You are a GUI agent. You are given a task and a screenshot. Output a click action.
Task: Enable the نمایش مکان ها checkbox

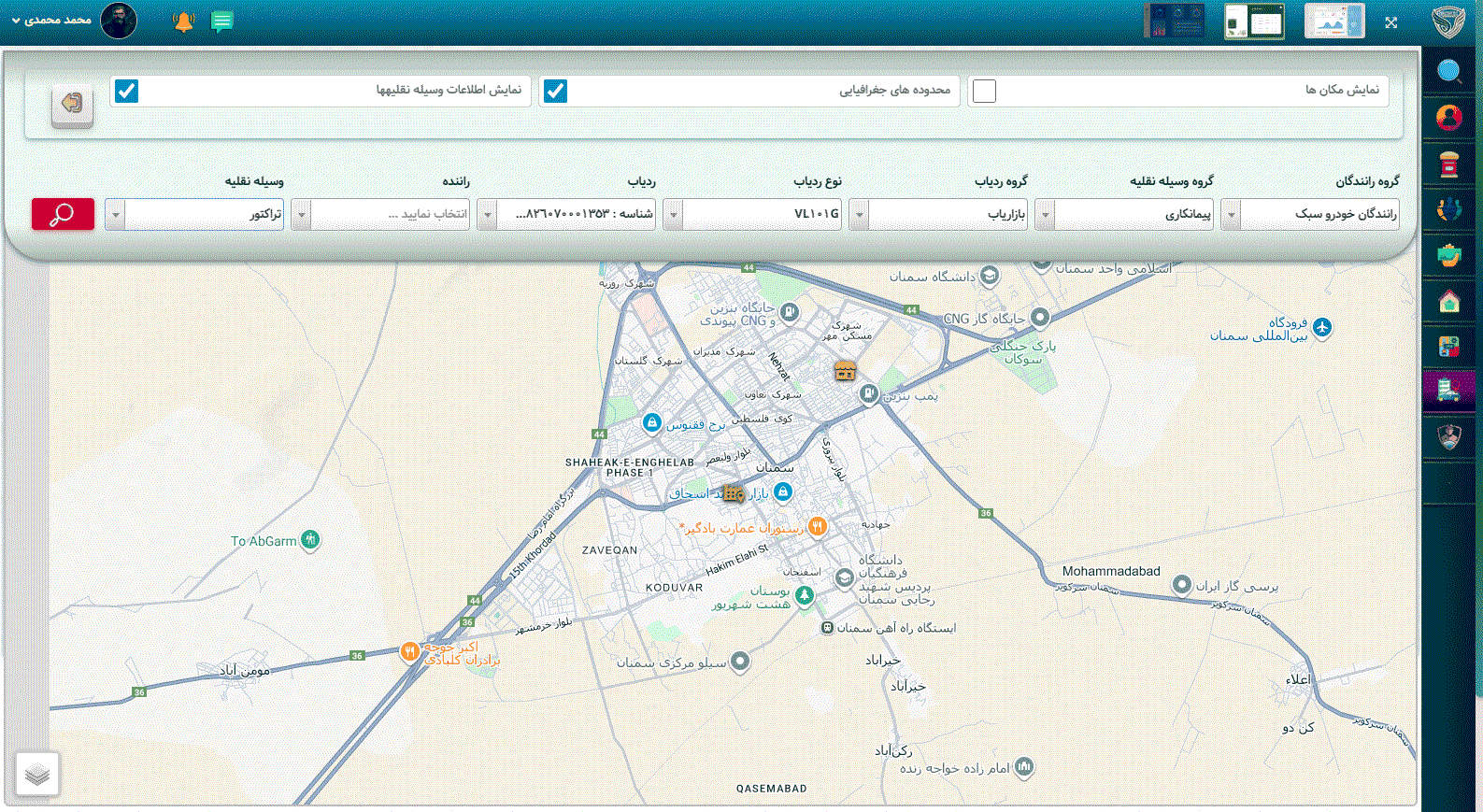coord(984,91)
